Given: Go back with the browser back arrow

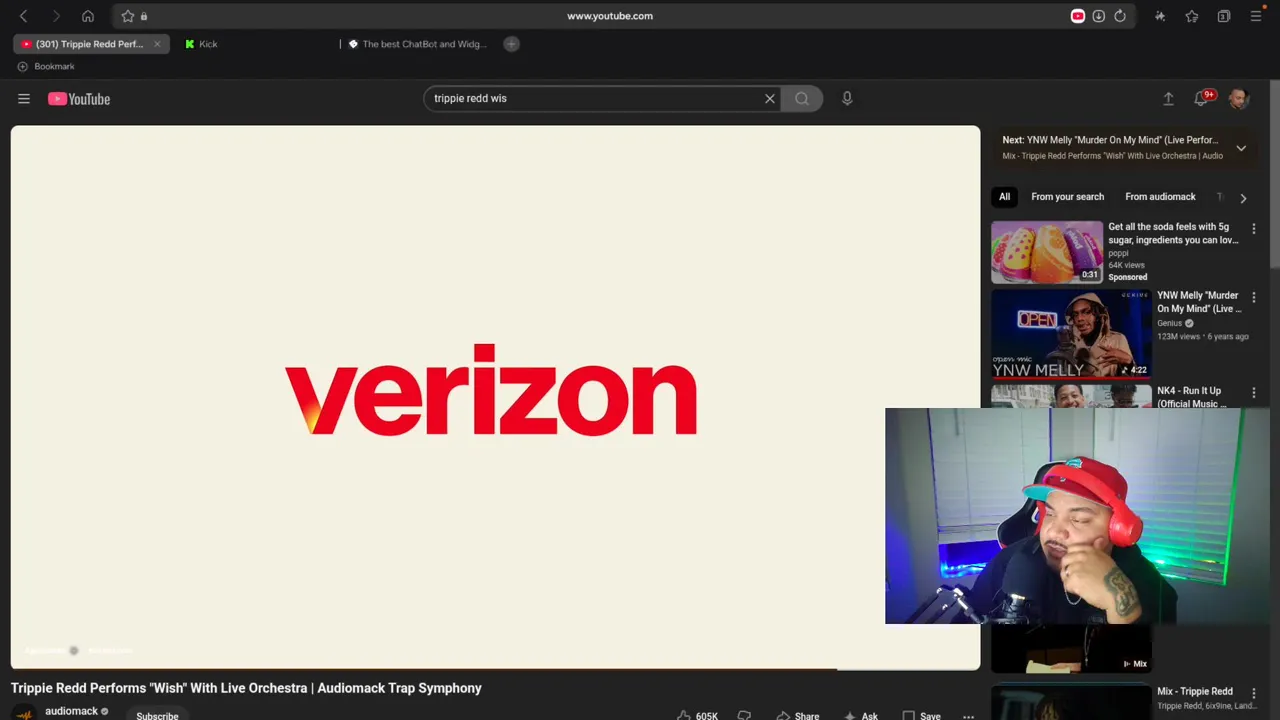Looking at the screenshot, I should pyautogui.click(x=24, y=16).
